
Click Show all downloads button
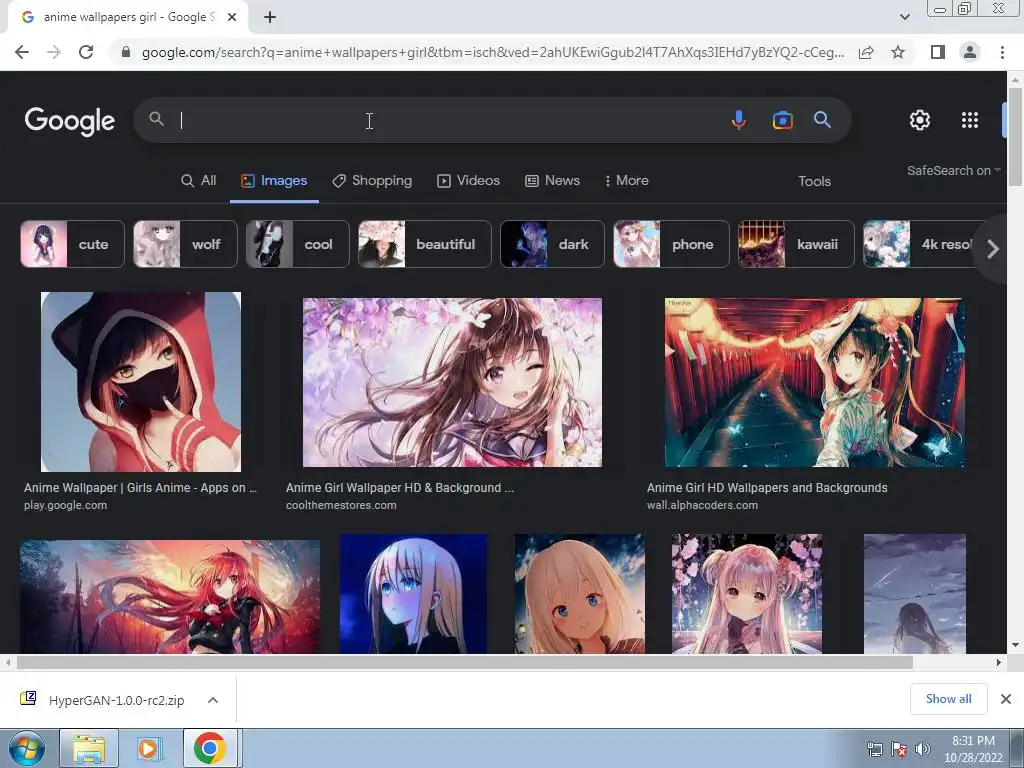coord(948,699)
